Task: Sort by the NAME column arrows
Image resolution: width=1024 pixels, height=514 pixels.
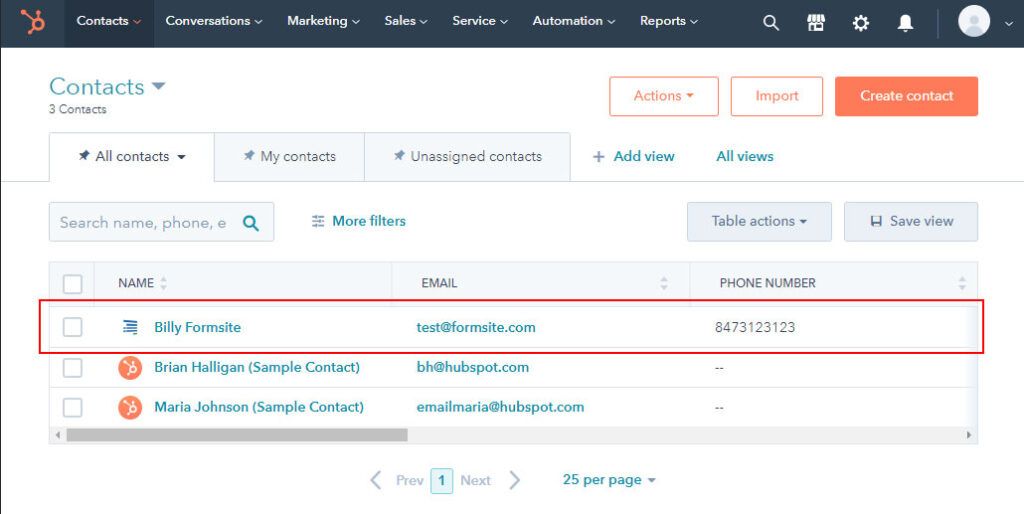Action: pos(163,283)
